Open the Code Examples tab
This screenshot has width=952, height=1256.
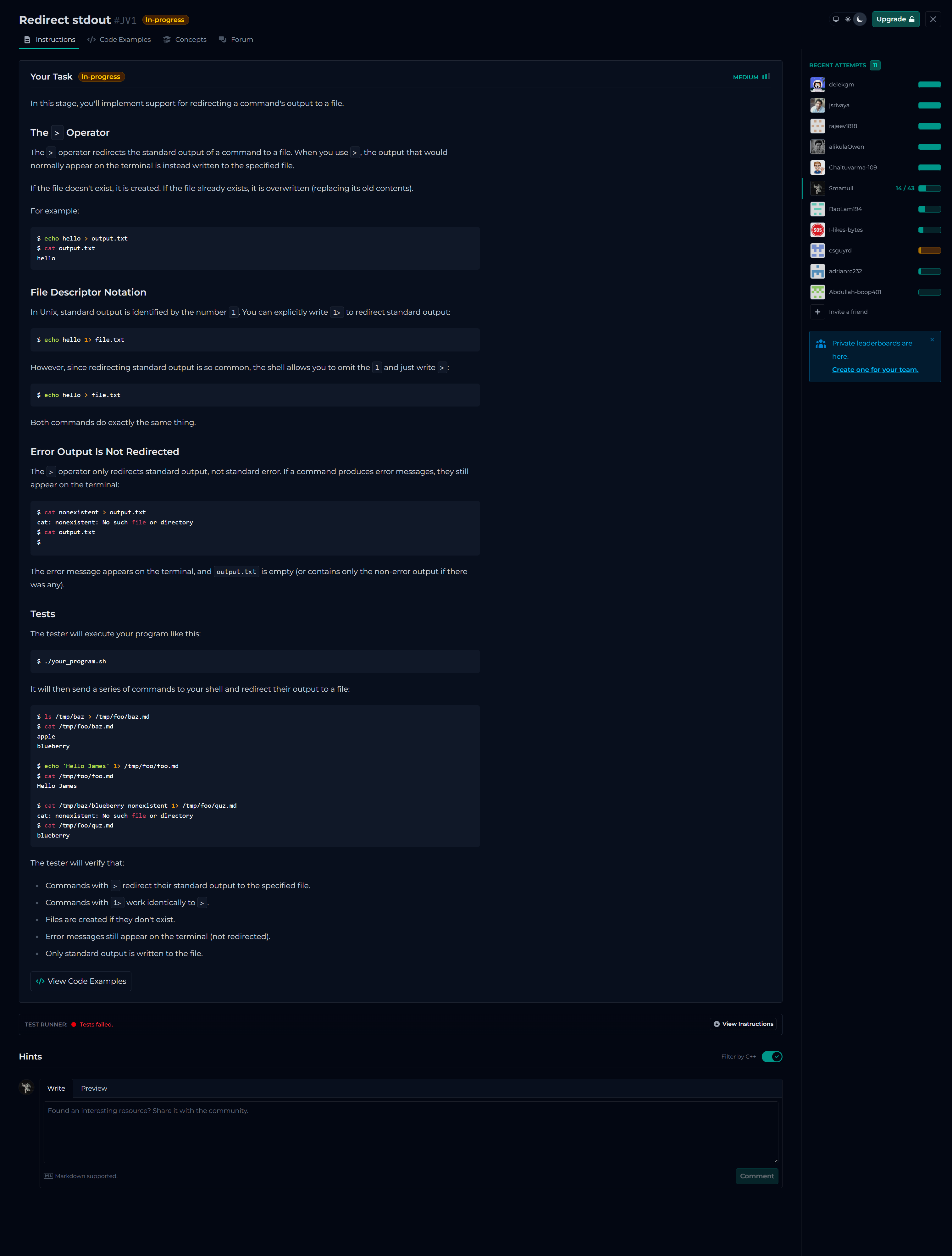click(x=119, y=40)
